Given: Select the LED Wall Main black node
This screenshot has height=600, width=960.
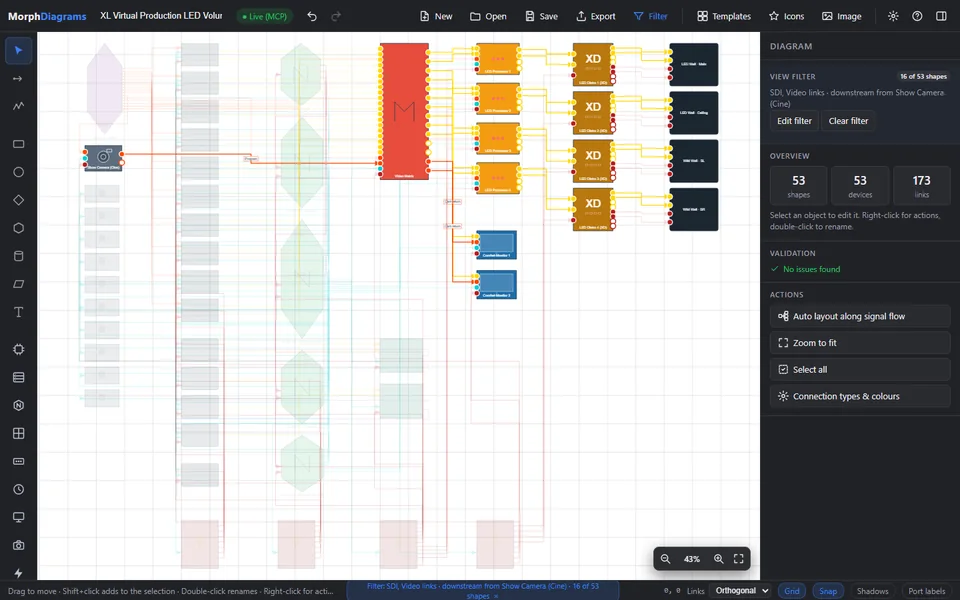Looking at the screenshot, I should [694, 64].
